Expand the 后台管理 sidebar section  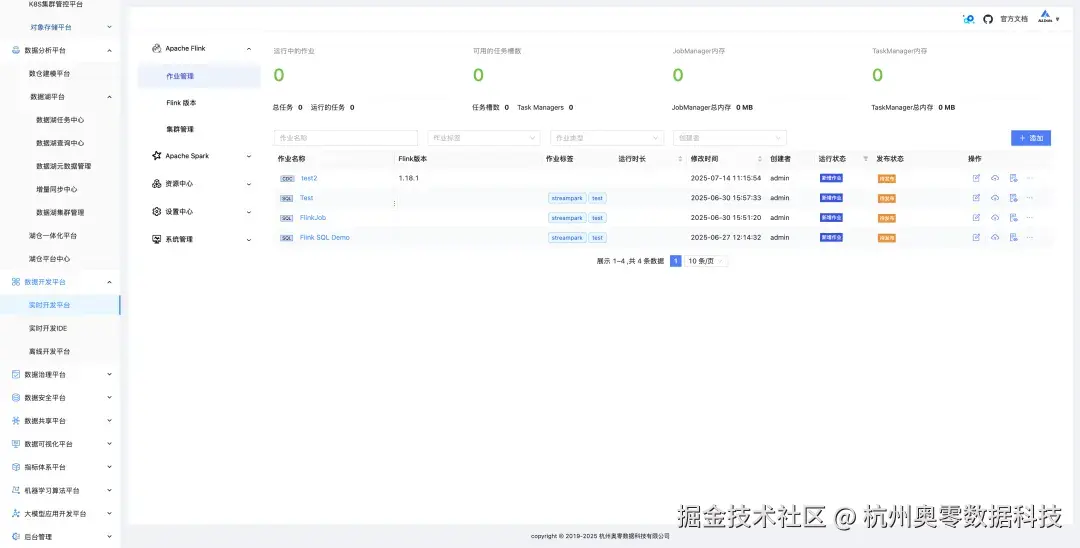point(109,536)
